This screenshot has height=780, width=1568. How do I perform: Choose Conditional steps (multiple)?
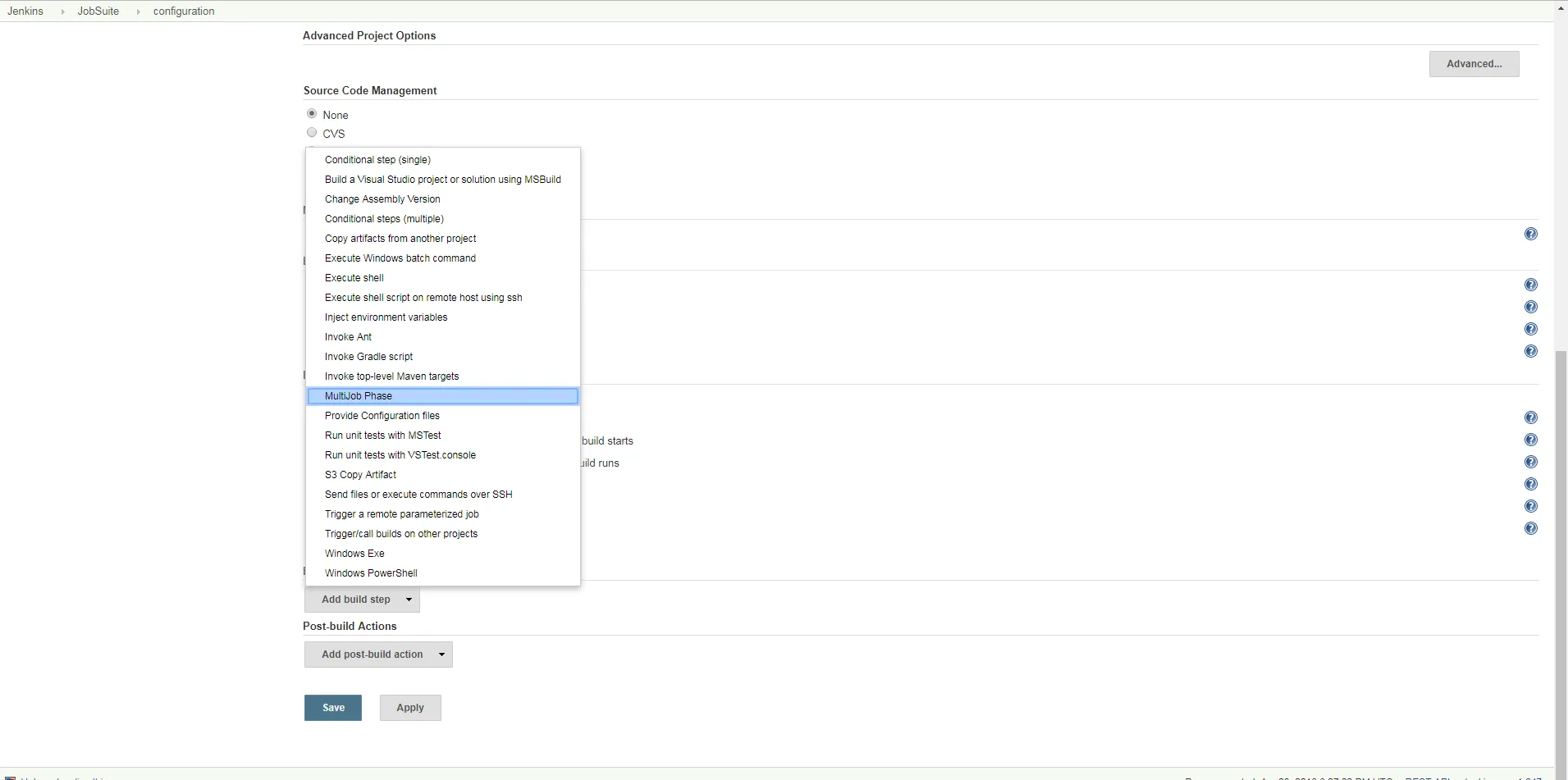point(443,219)
